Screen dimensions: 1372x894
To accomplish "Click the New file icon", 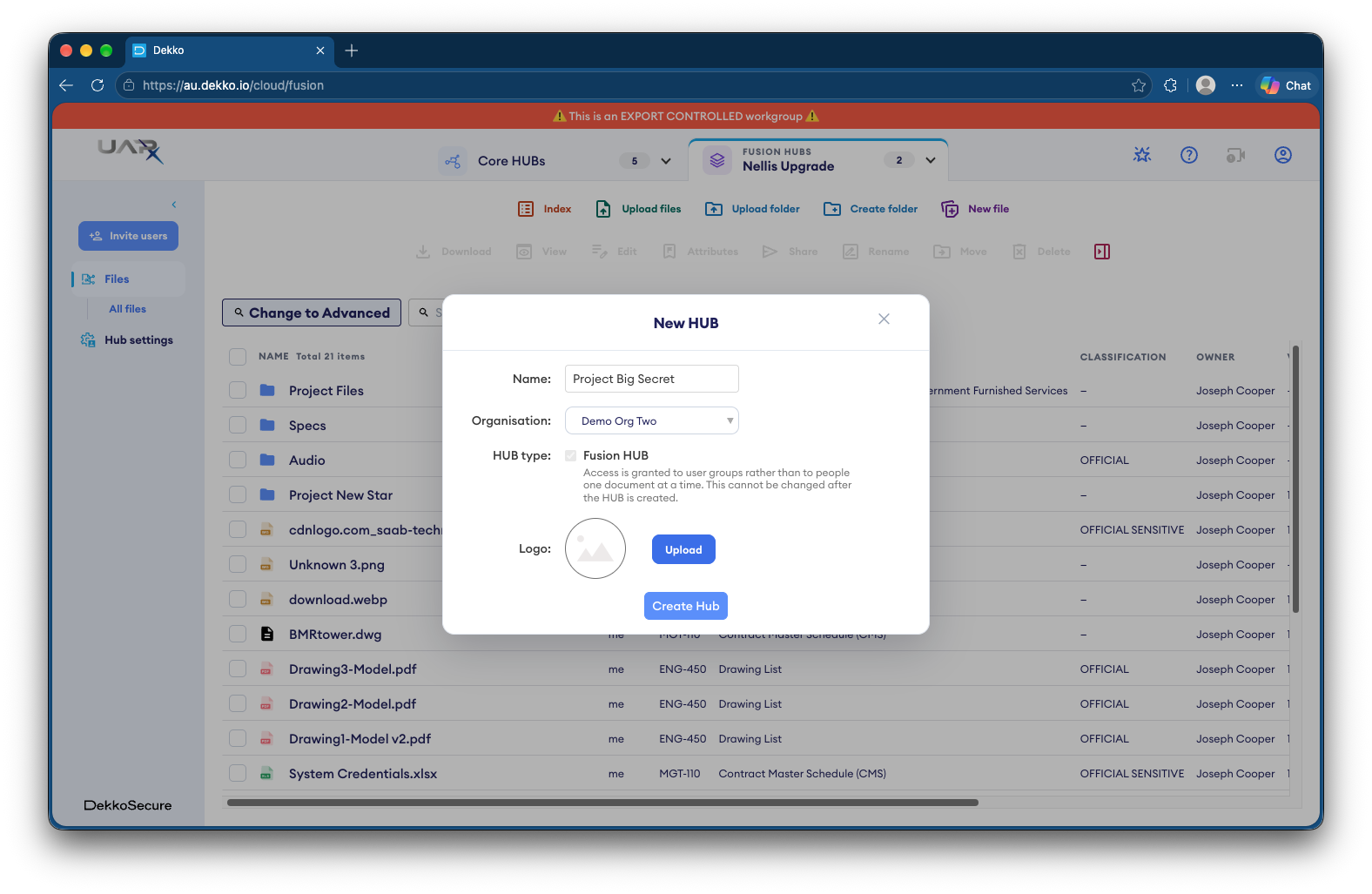I will tap(950, 209).
